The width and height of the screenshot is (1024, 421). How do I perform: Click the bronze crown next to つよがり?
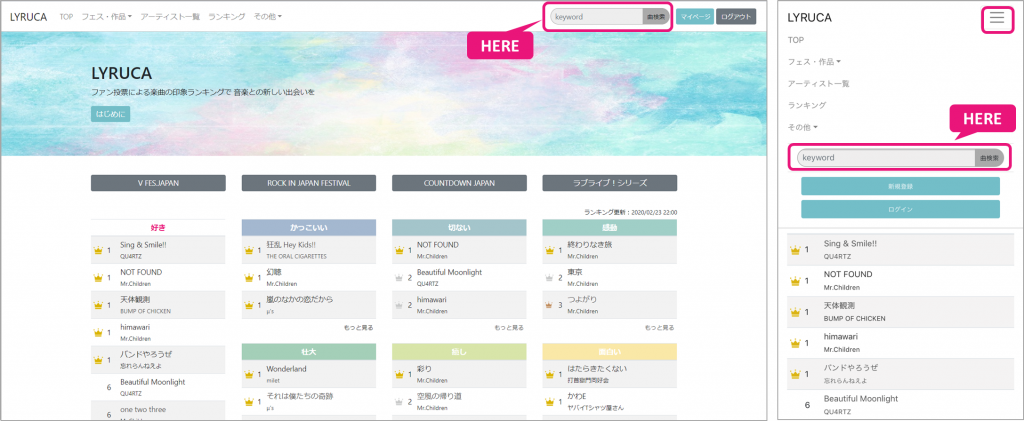tap(548, 304)
